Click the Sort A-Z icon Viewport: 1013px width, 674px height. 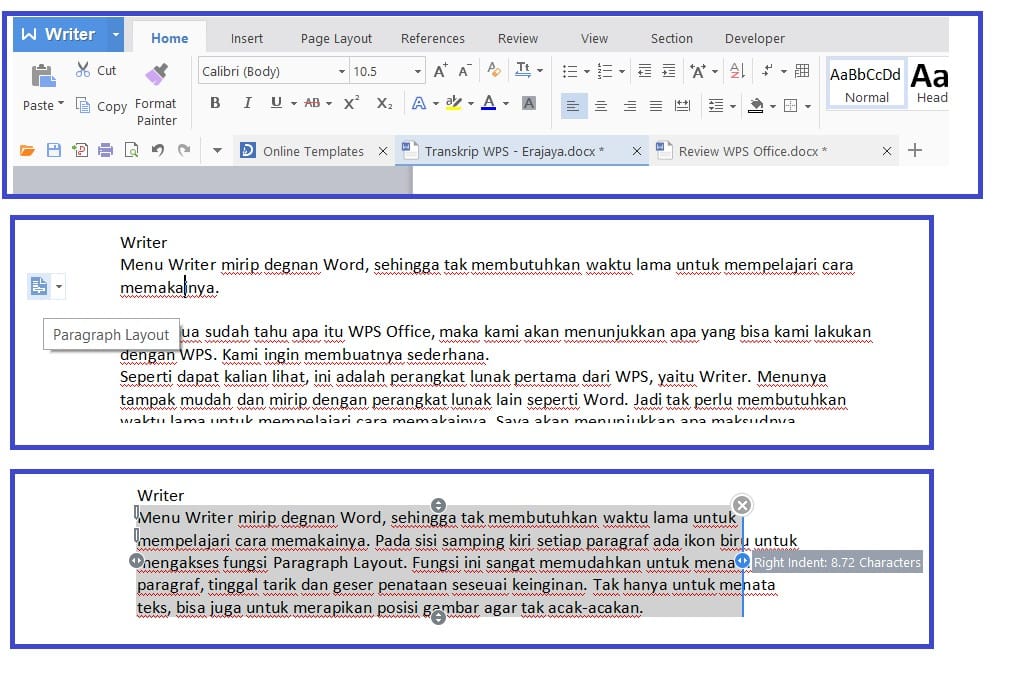pos(737,71)
